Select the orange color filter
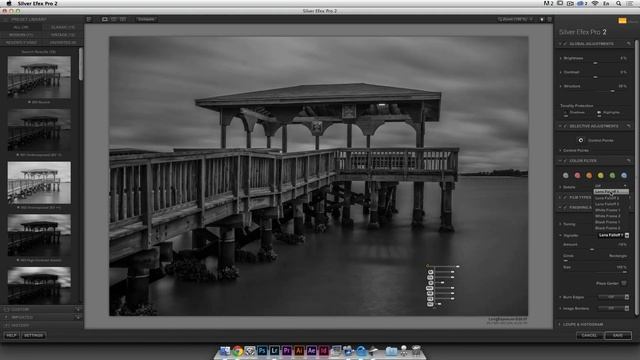Image resolution: width=640 pixels, height=360 pixels. pyautogui.click(x=589, y=176)
